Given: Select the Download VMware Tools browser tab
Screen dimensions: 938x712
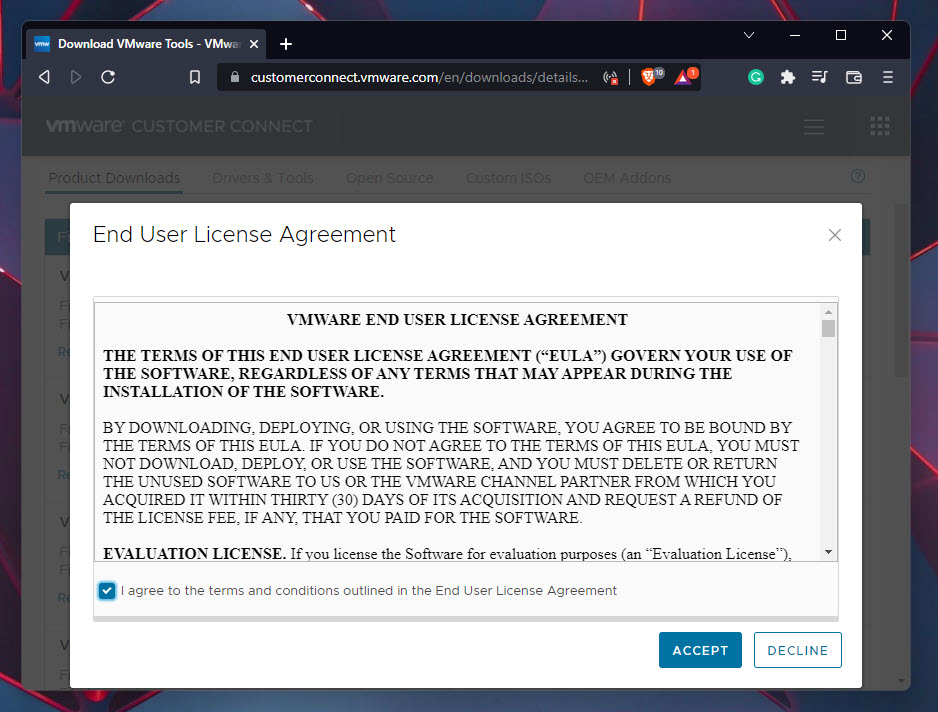Looking at the screenshot, I should [x=146, y=44].
